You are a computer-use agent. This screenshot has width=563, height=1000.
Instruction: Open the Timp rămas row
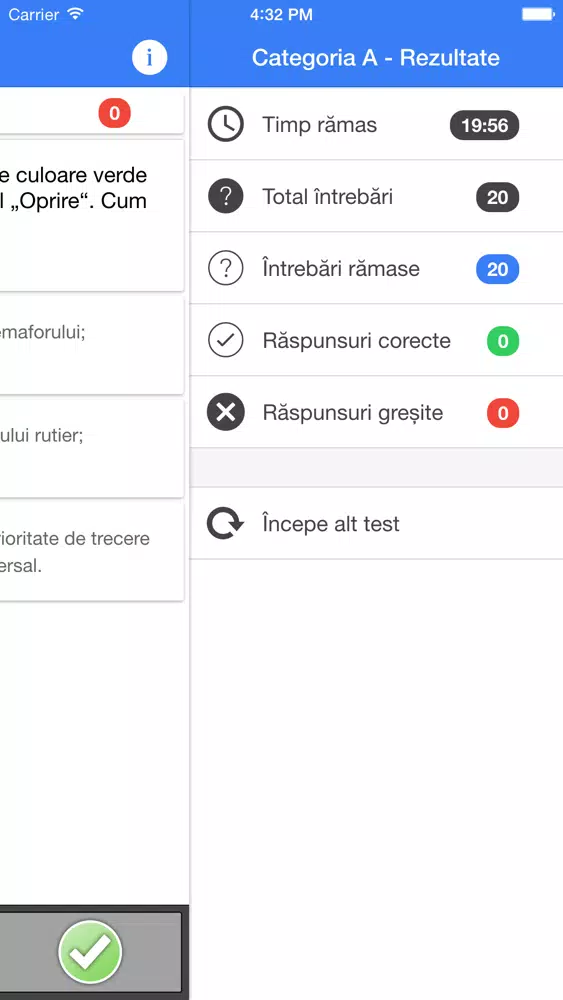[x=376, y=124]
